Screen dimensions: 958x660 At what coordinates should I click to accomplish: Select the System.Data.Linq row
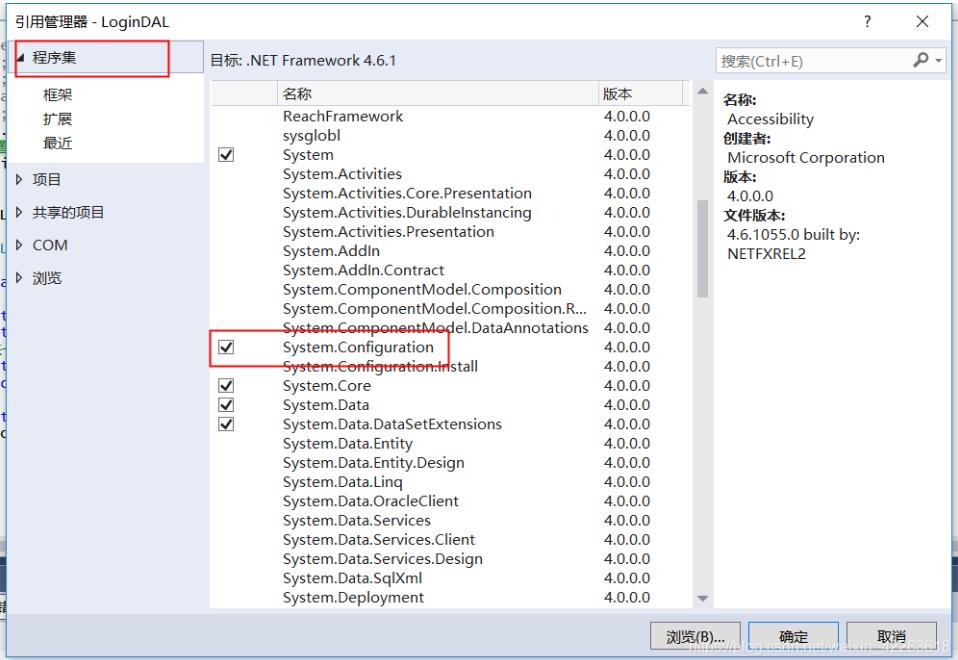(451, 482)
